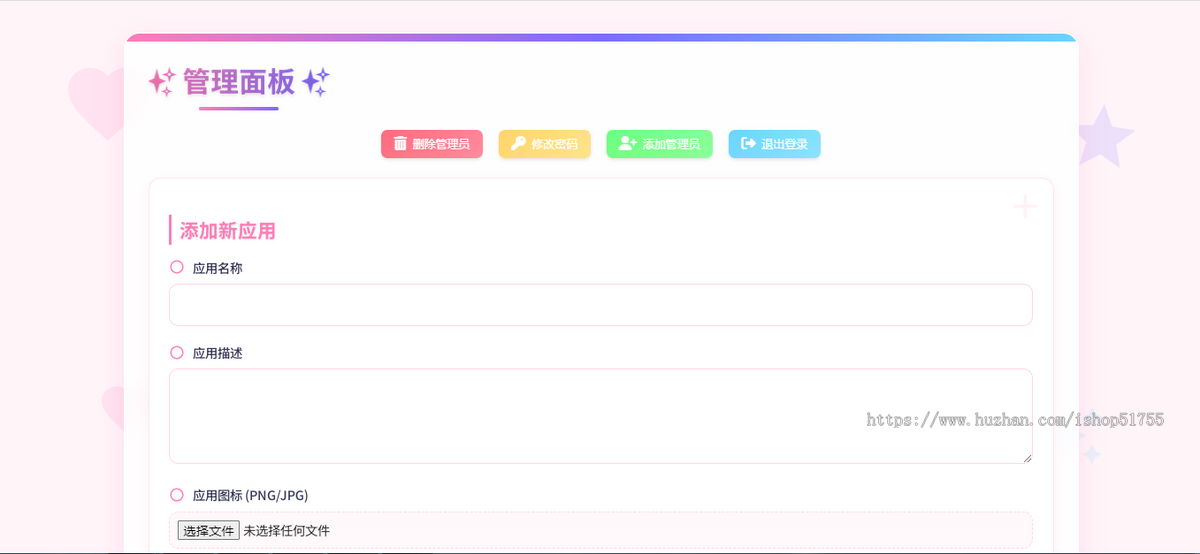Click the 删除管理员 button label

441,144
